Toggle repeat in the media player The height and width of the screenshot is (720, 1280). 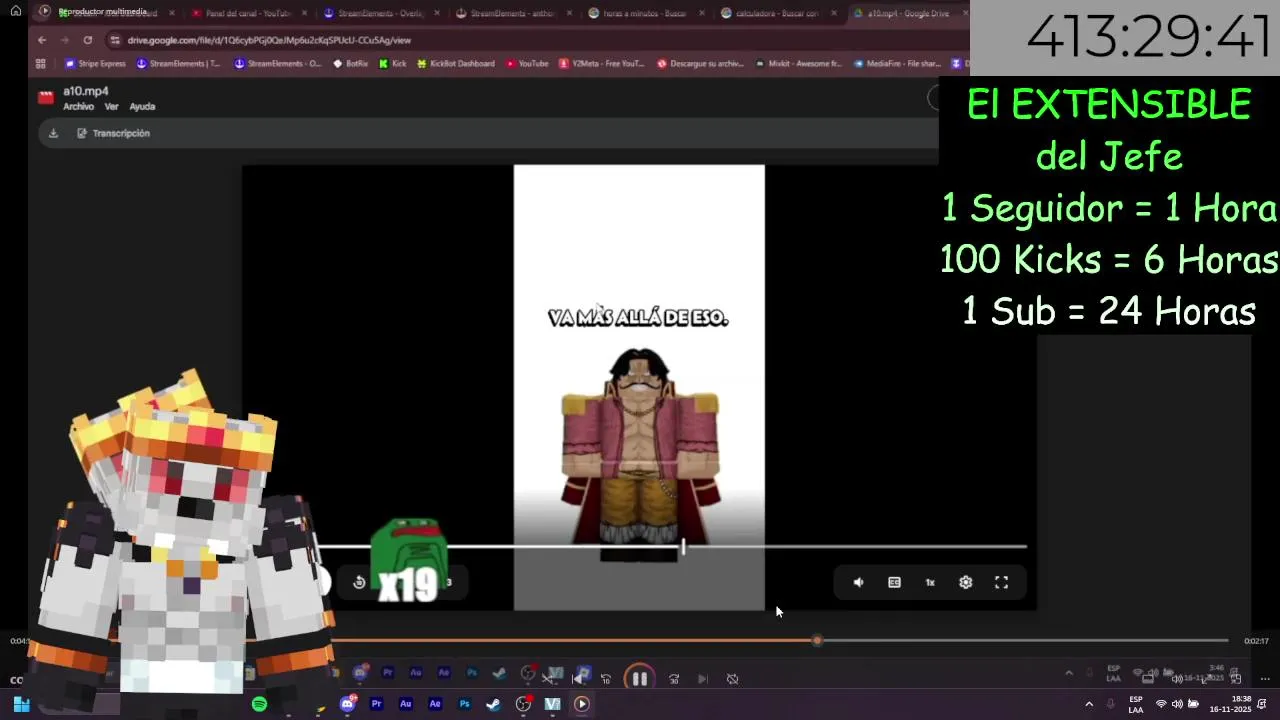pyautogui.click(x=732, y=679)
